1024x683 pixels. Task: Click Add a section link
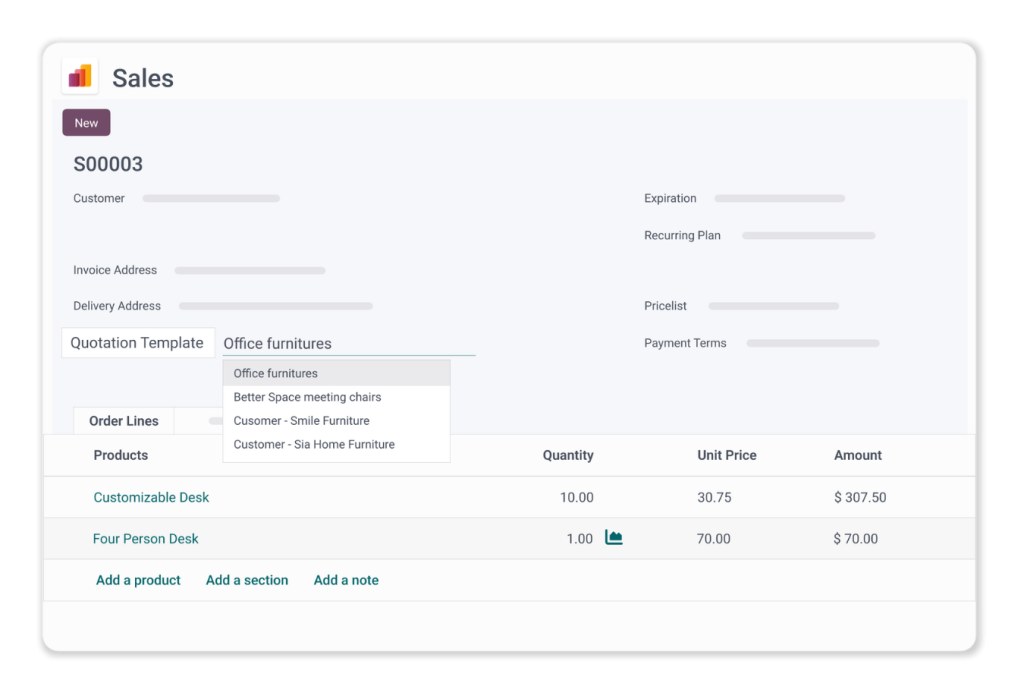[x=247, y=580]
